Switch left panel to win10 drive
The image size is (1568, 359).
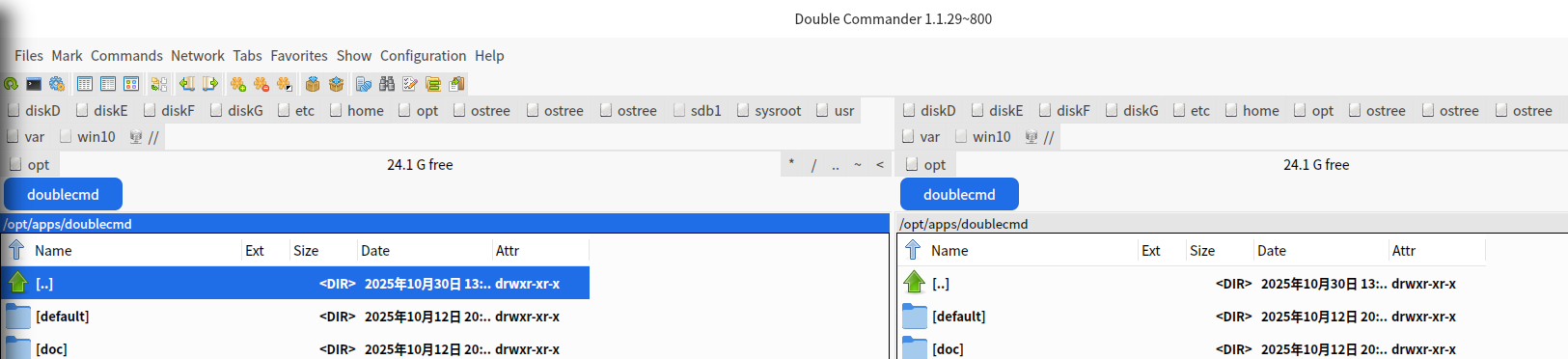point(88,137)
